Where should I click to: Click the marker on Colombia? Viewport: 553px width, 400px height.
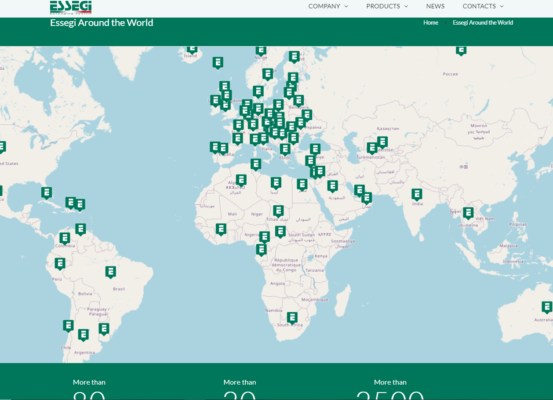[x=65, y=238]
